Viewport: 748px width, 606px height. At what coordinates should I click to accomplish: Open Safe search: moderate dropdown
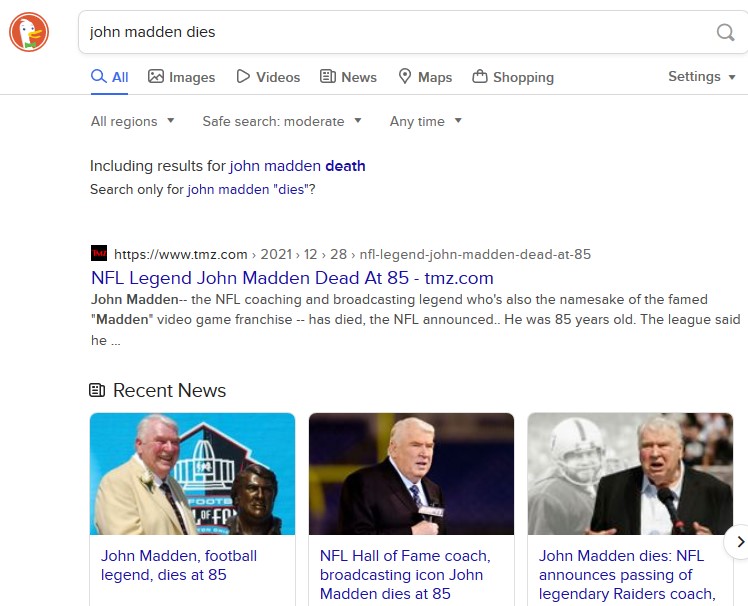coord(282,121)
